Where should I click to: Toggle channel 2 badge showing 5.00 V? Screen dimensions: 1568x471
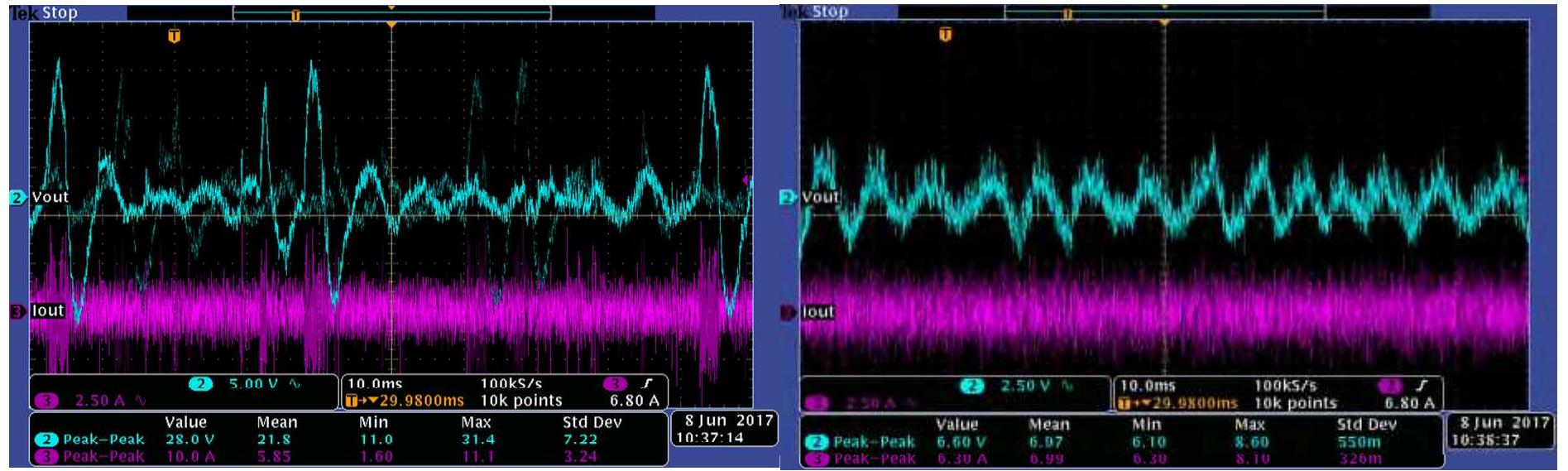click(201, 383)
